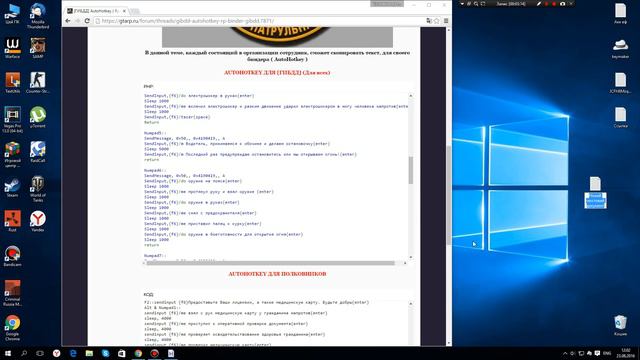Viewport: 640px width, 360px height.
Task: Open the taskbar search magnifier
Action: point(24,353)
